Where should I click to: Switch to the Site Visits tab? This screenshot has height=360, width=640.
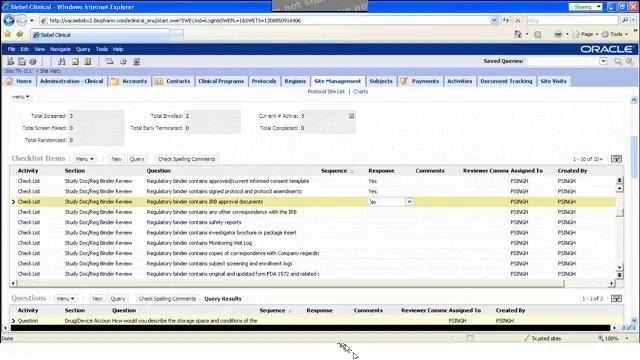(553, 81)
